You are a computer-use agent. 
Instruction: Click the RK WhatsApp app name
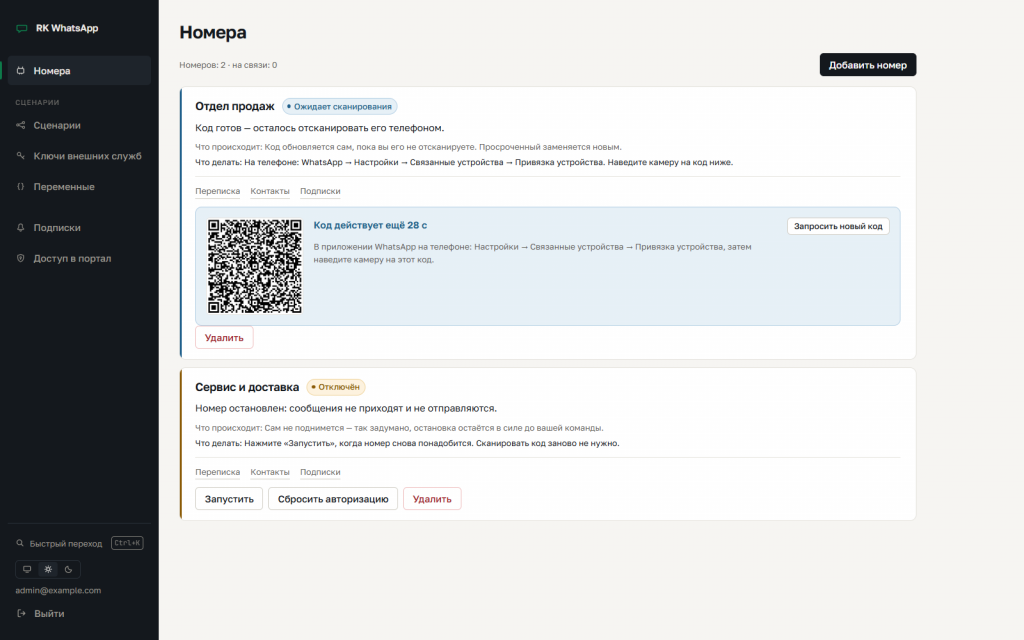67,28
